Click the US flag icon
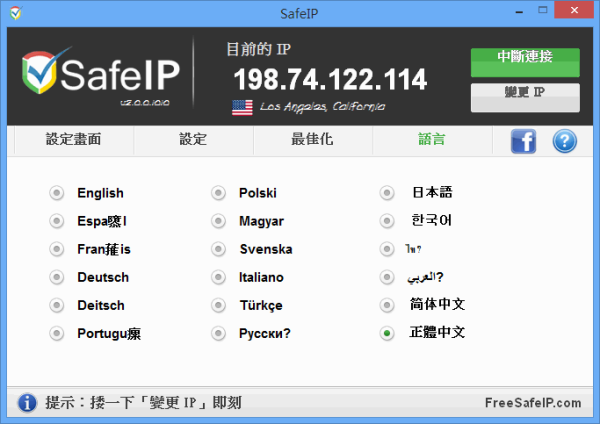This screenshot has width=600, height=424. click(242, 108)
